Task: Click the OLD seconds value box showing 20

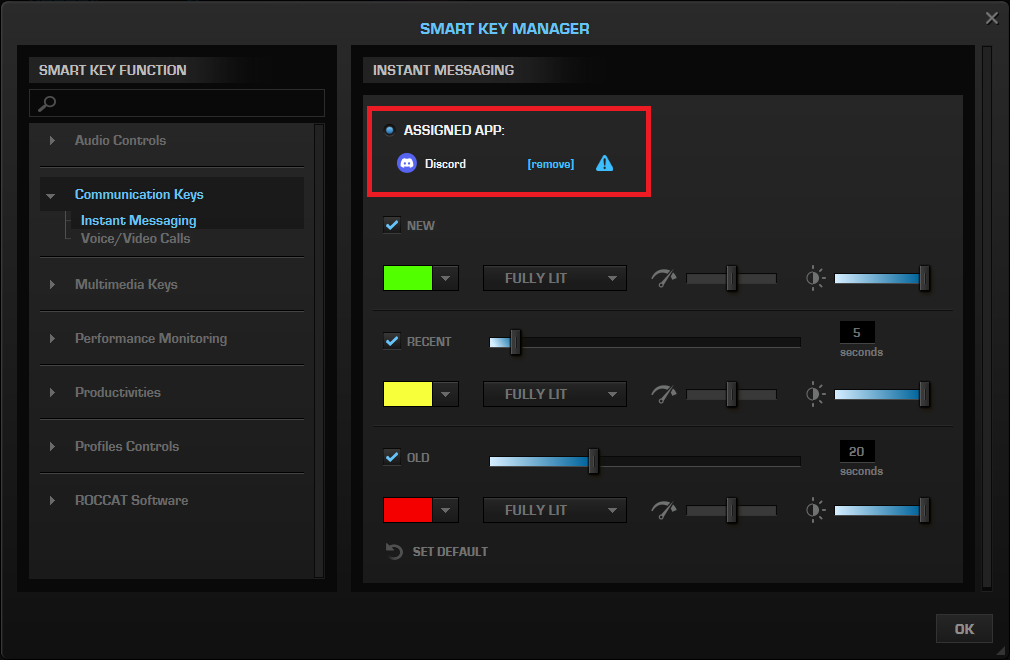Action: [857, 451]
